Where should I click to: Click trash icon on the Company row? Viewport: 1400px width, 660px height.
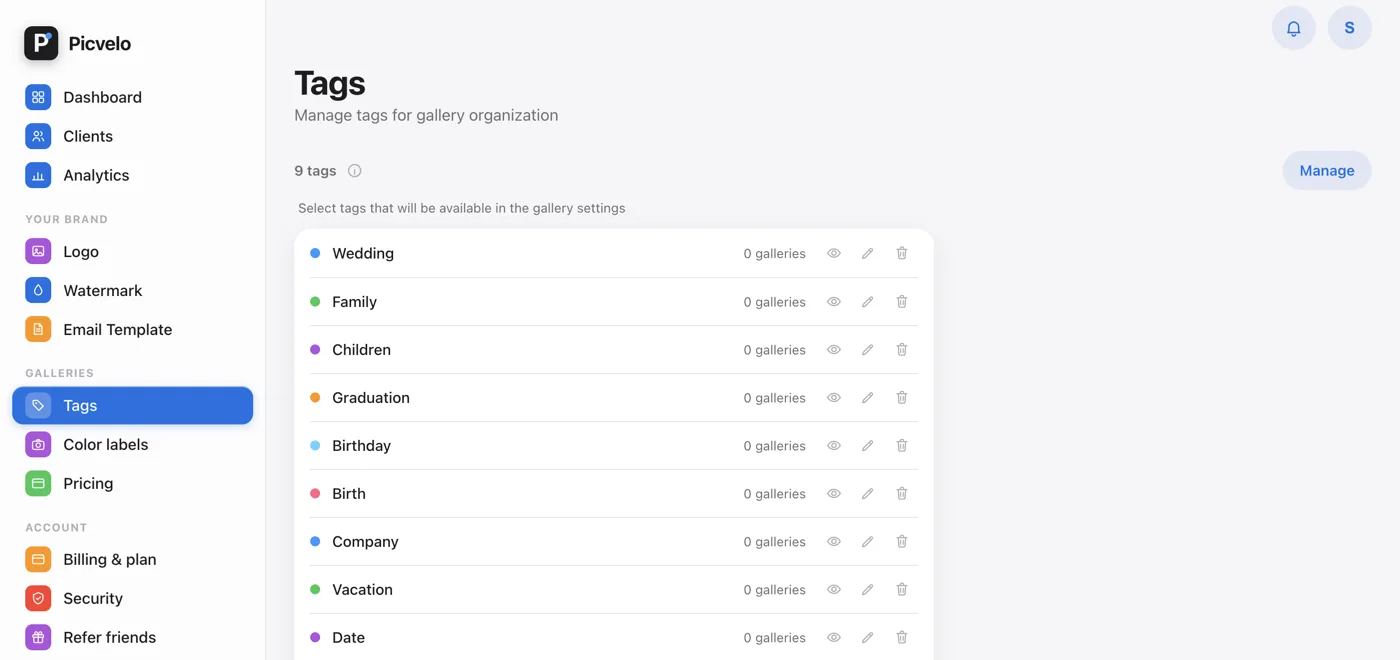coord(902,542)
